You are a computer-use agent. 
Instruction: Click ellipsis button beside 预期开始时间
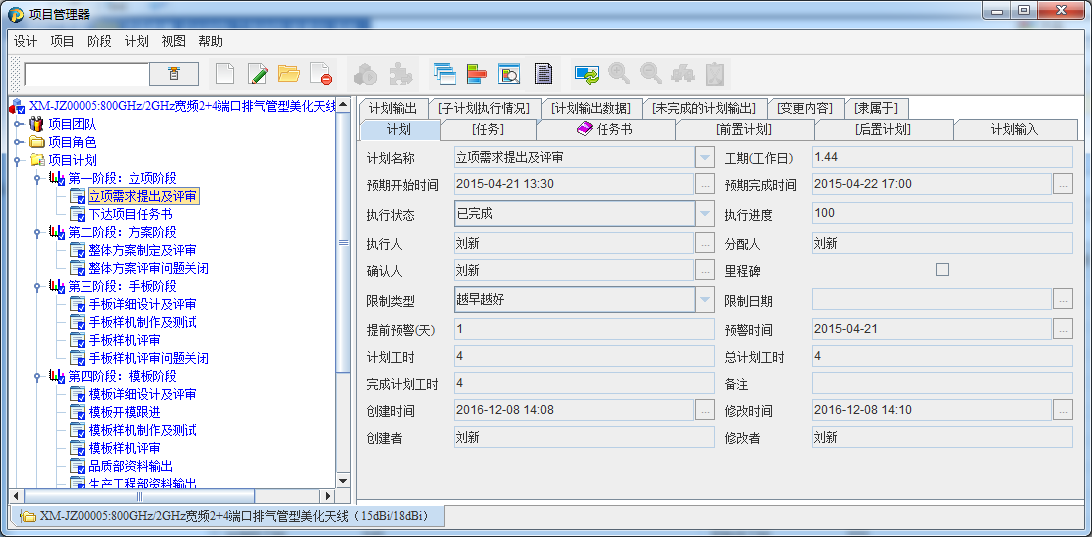tap(705, 184)
